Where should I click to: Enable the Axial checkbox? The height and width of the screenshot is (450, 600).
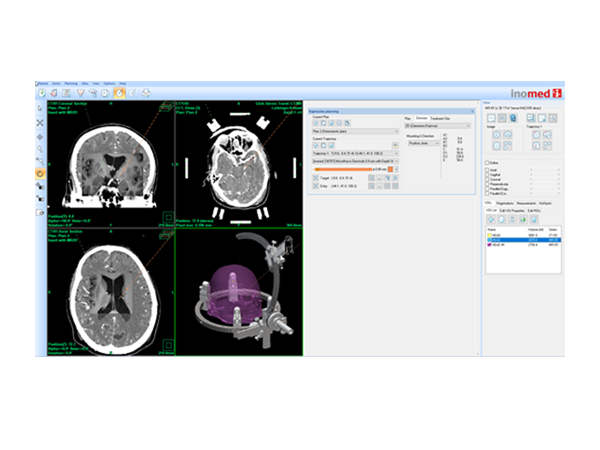pos(487,170)
